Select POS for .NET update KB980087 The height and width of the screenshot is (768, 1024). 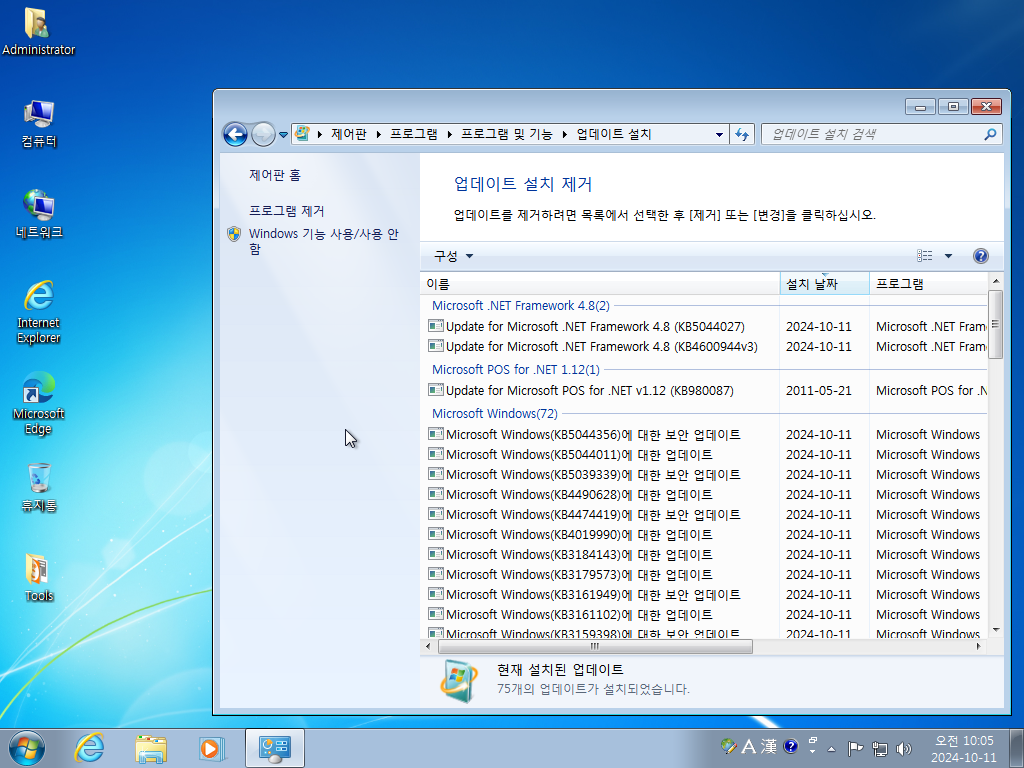click(x=590, y=391)
